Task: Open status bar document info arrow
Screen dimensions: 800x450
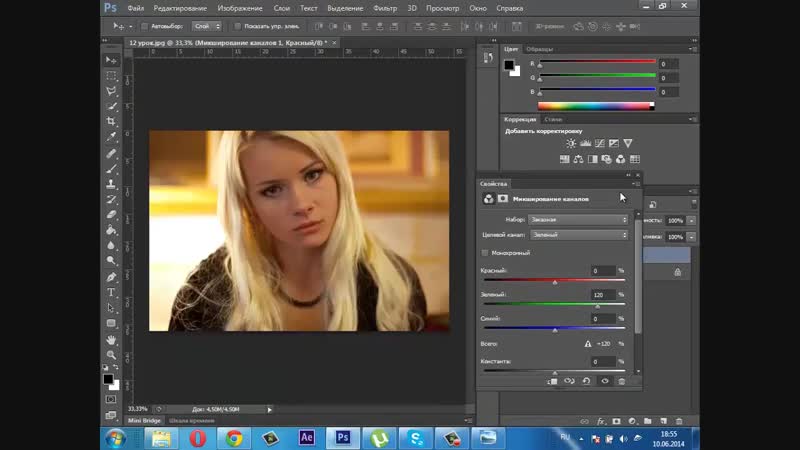Action: [x=269, y=409]
